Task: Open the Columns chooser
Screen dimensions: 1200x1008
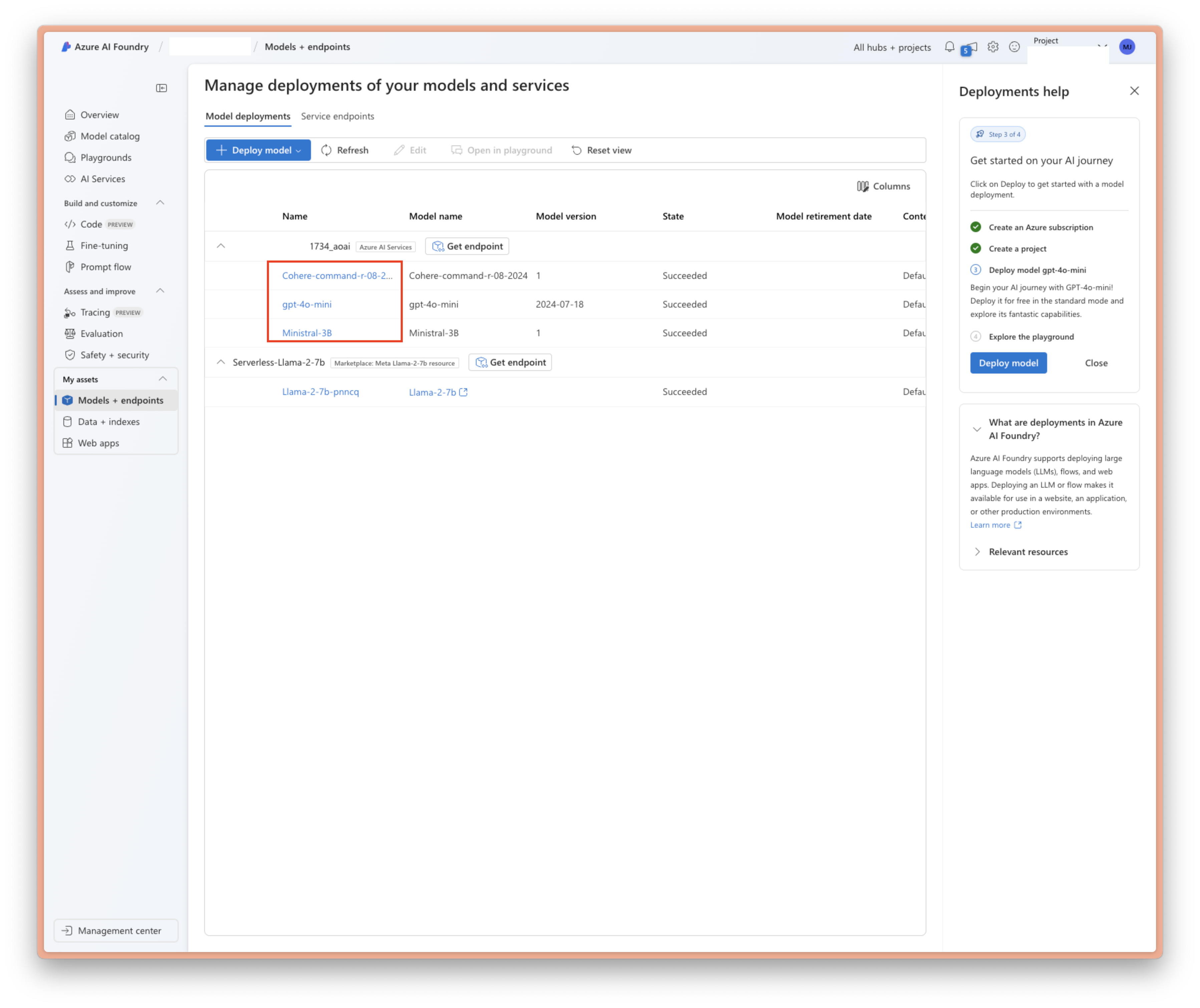Action: pyautogui.click(x=883, y=186)
